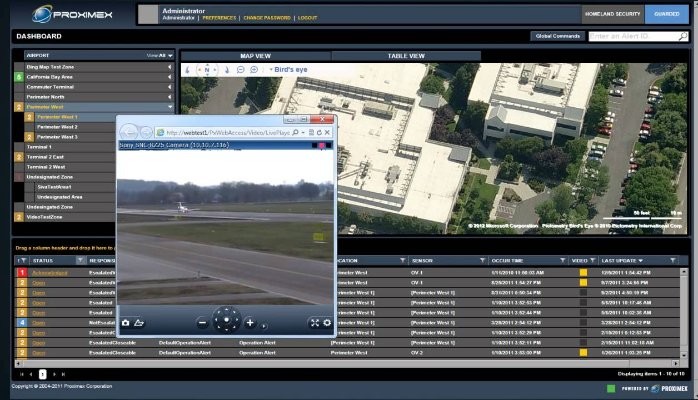Click the map compass north control

click(x=206, y=70)
